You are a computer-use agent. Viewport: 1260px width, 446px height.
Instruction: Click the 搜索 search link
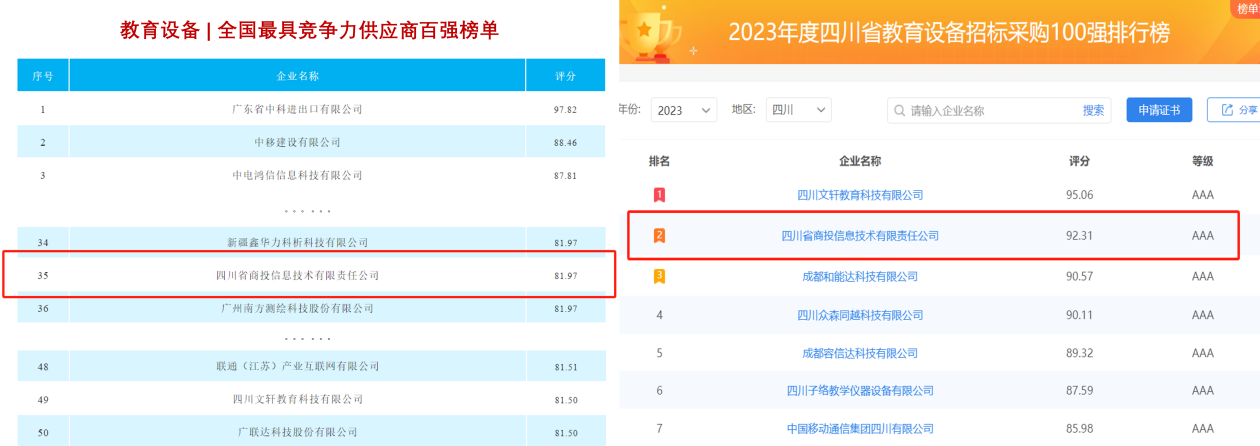click(x=1093, y=110)
